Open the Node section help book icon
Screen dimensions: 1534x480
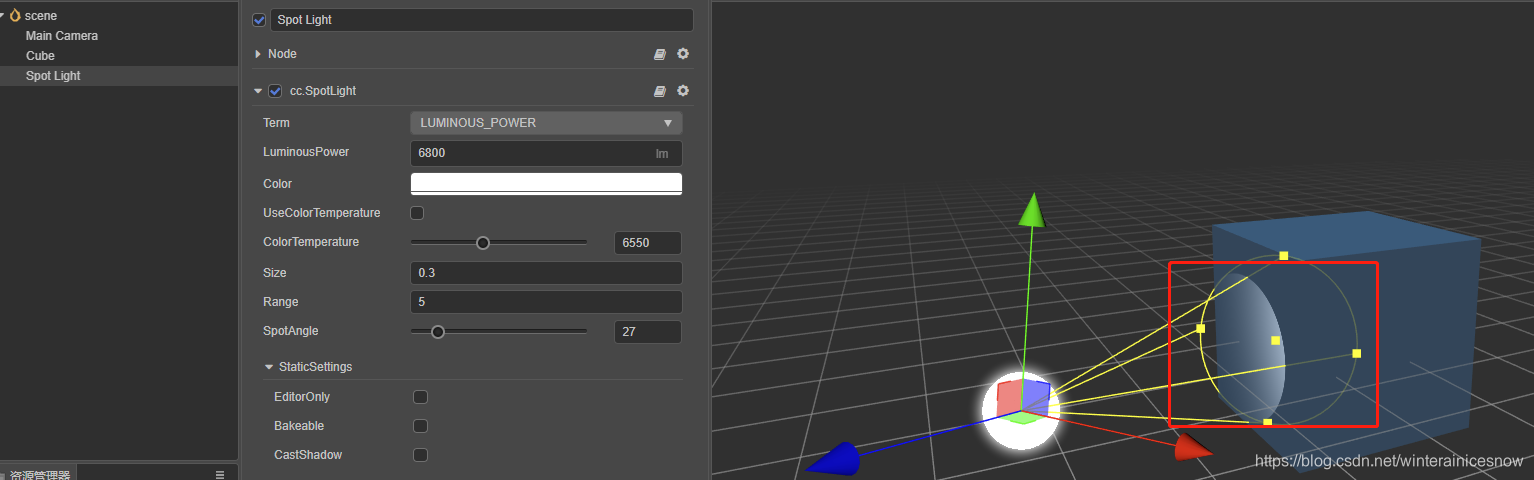tap(660, 54)
